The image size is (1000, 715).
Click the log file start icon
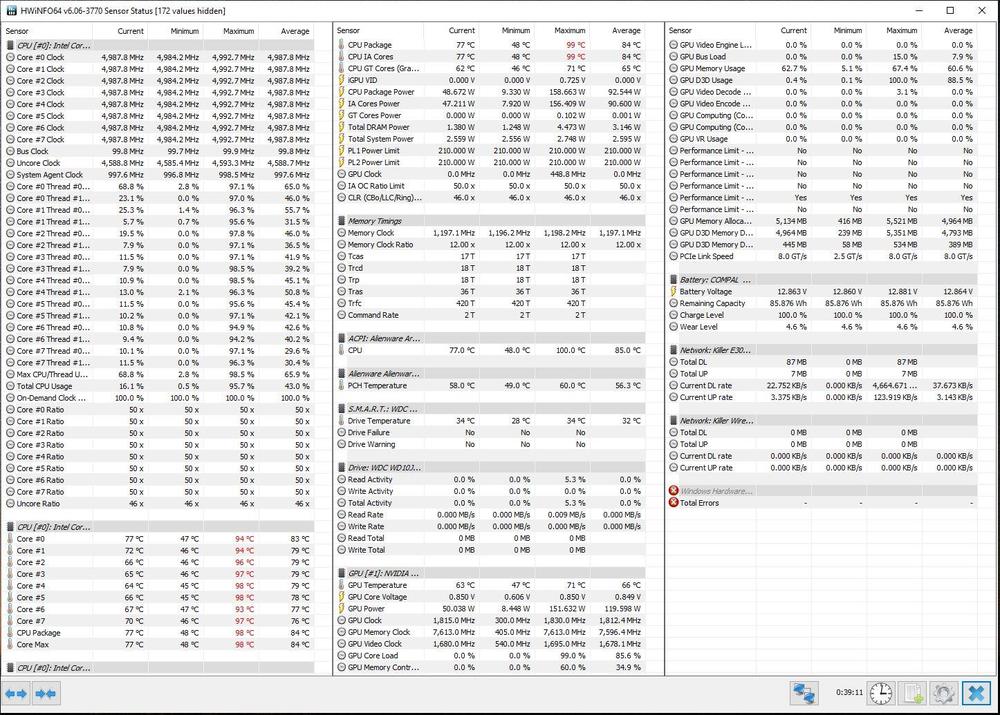click(x=912, y=693)
